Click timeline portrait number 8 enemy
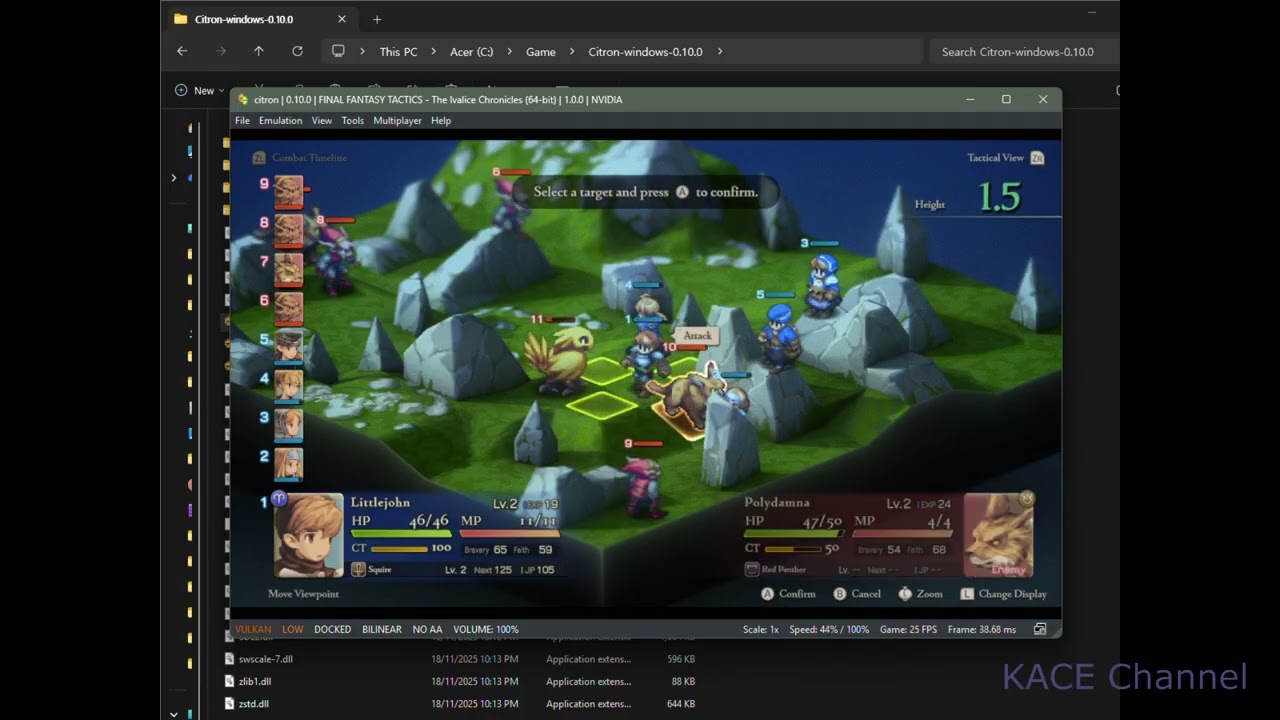 289,230
